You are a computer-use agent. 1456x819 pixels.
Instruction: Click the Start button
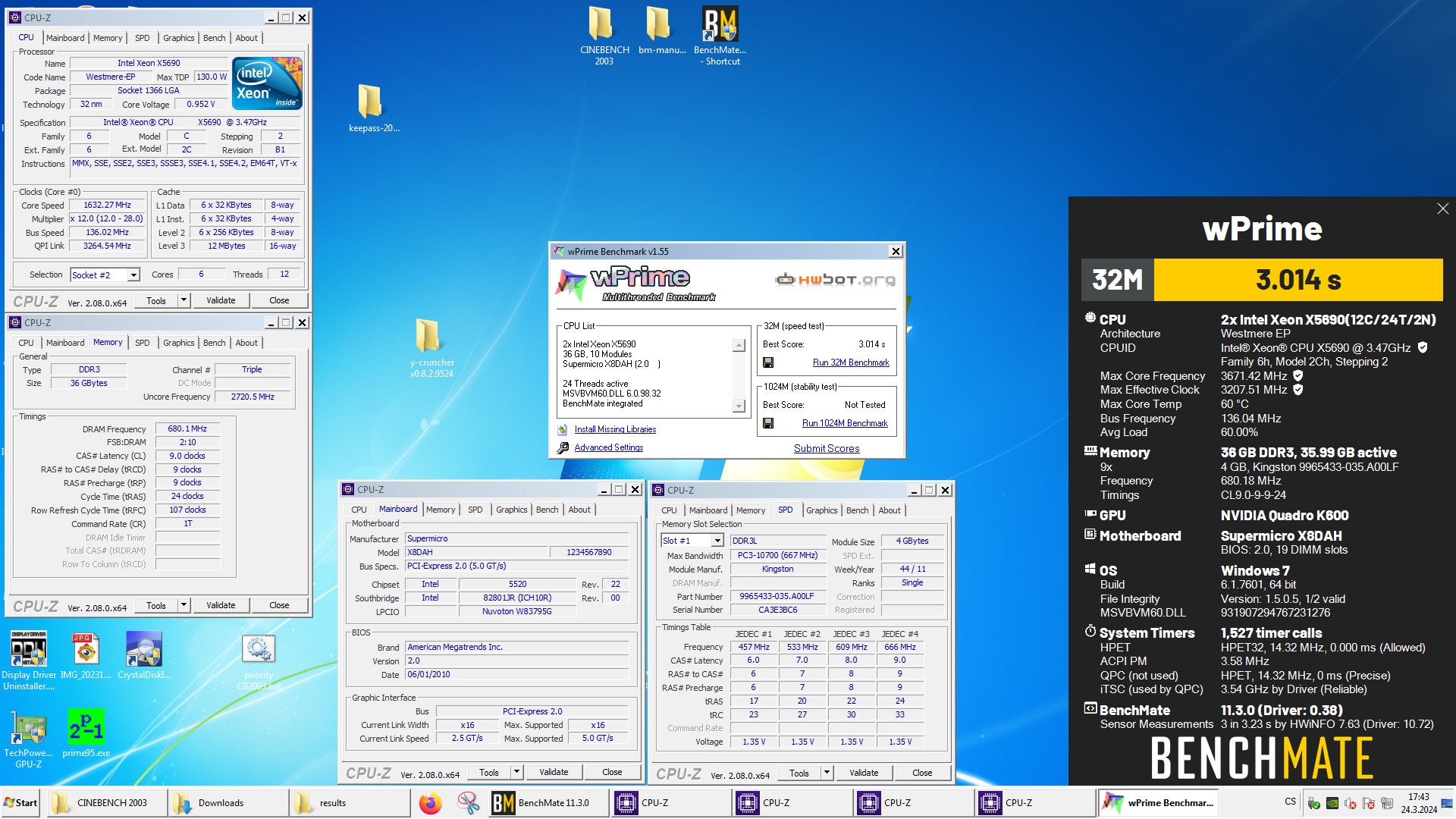pos(20,803)
